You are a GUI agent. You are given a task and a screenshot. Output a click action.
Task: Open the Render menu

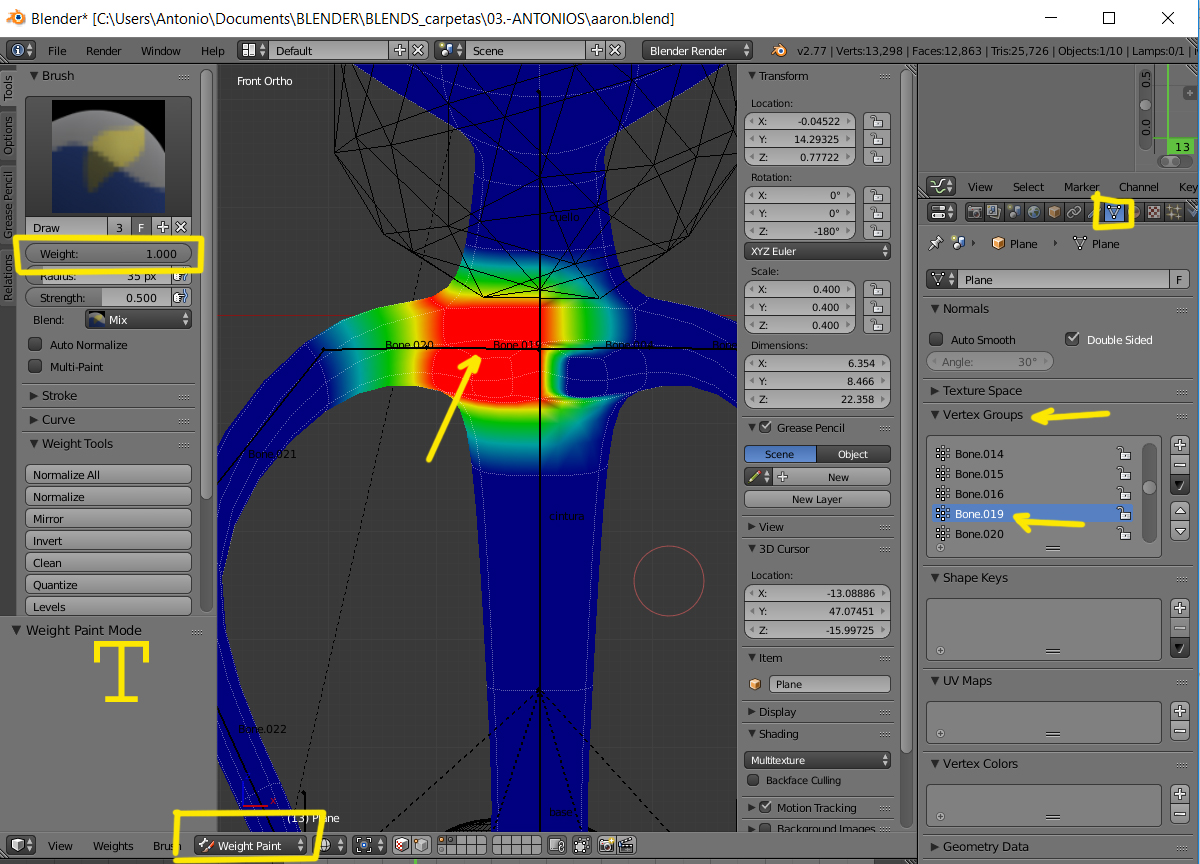(103, 51)
